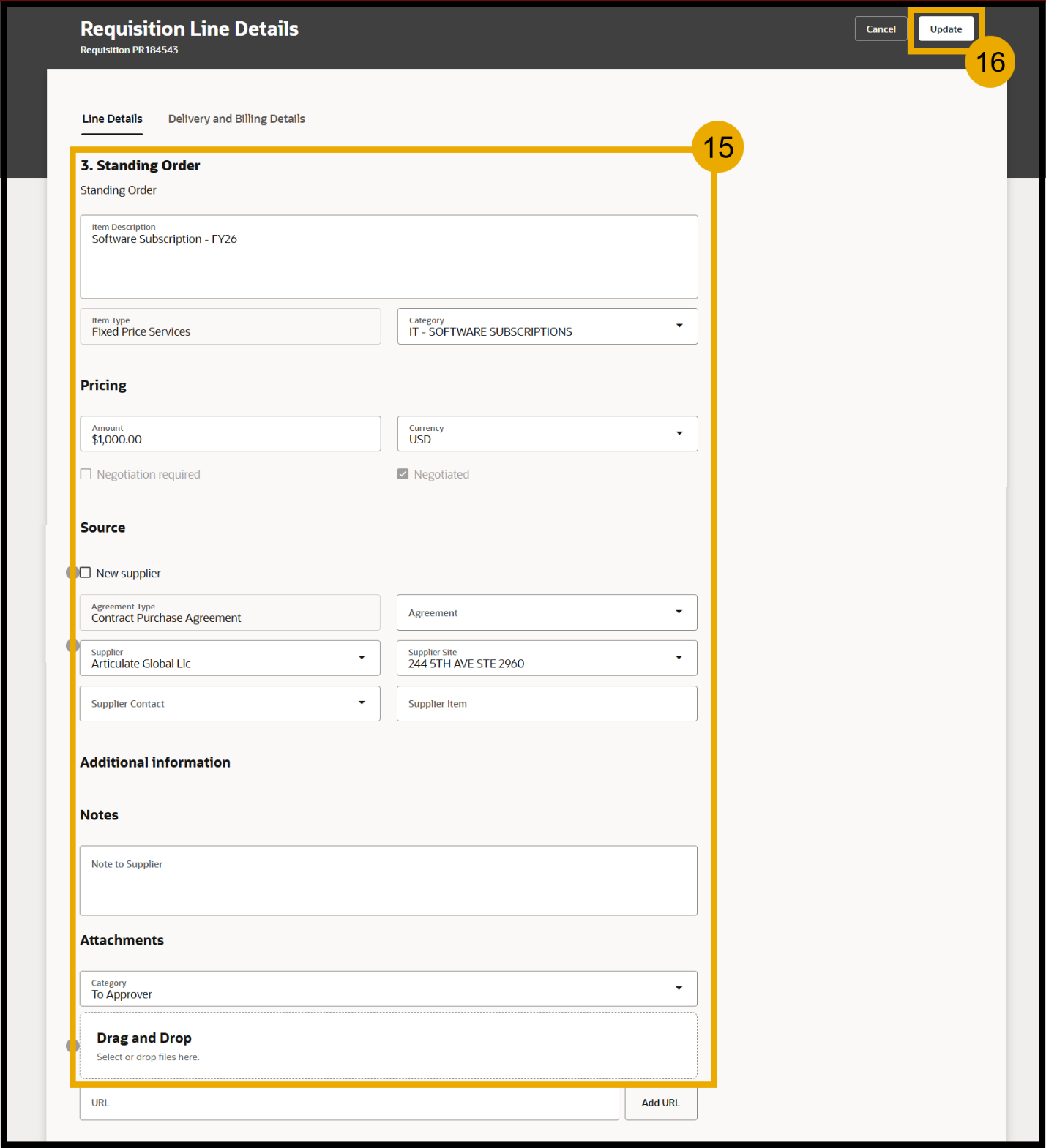Click the Source section heading
Viewport: 1046px width, 1148px height.
pos(102,528)
